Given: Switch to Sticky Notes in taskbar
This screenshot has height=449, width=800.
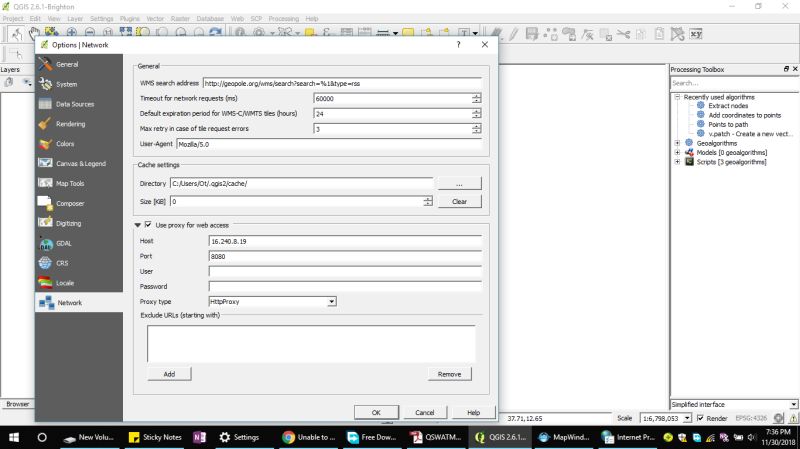Looking at the screenshot, I should [x=156, y=437].
